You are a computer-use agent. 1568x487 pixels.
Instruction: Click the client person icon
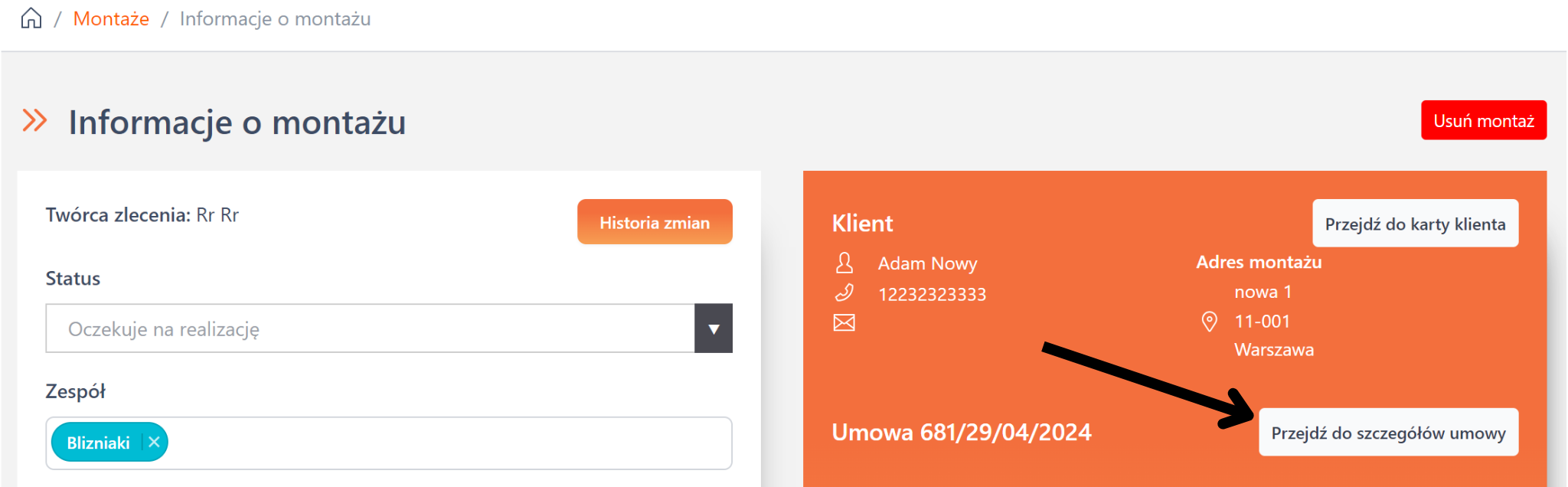click(844, 263)
